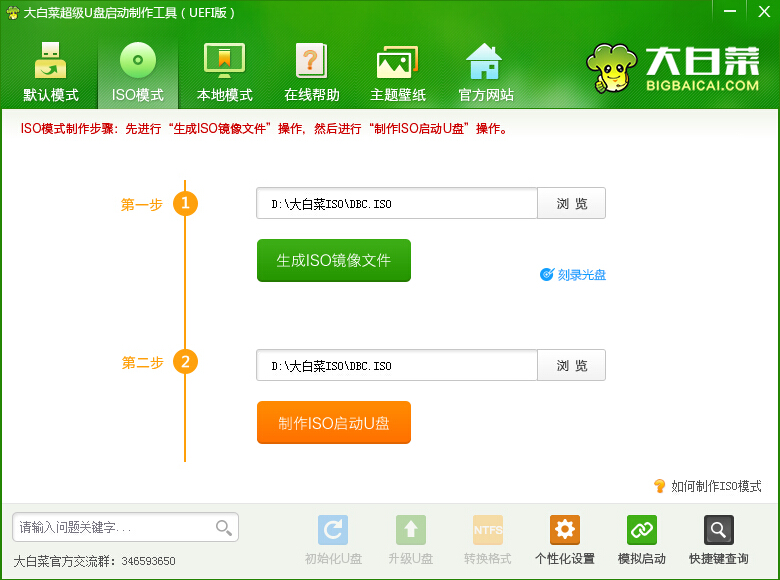This screenshot has width=780, height=580.
Task: Open the 刻录光盘 link
Action: click(573, 275)
